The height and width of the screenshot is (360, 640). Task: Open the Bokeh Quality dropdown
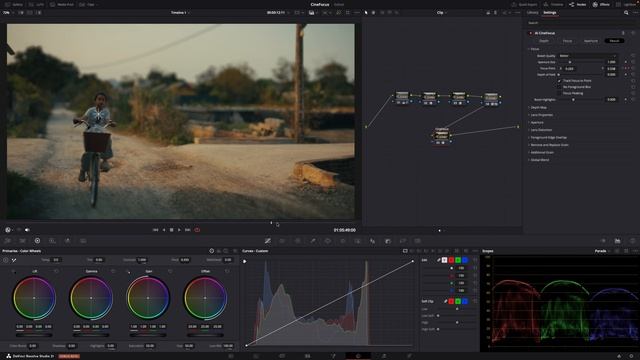point(587,56)
